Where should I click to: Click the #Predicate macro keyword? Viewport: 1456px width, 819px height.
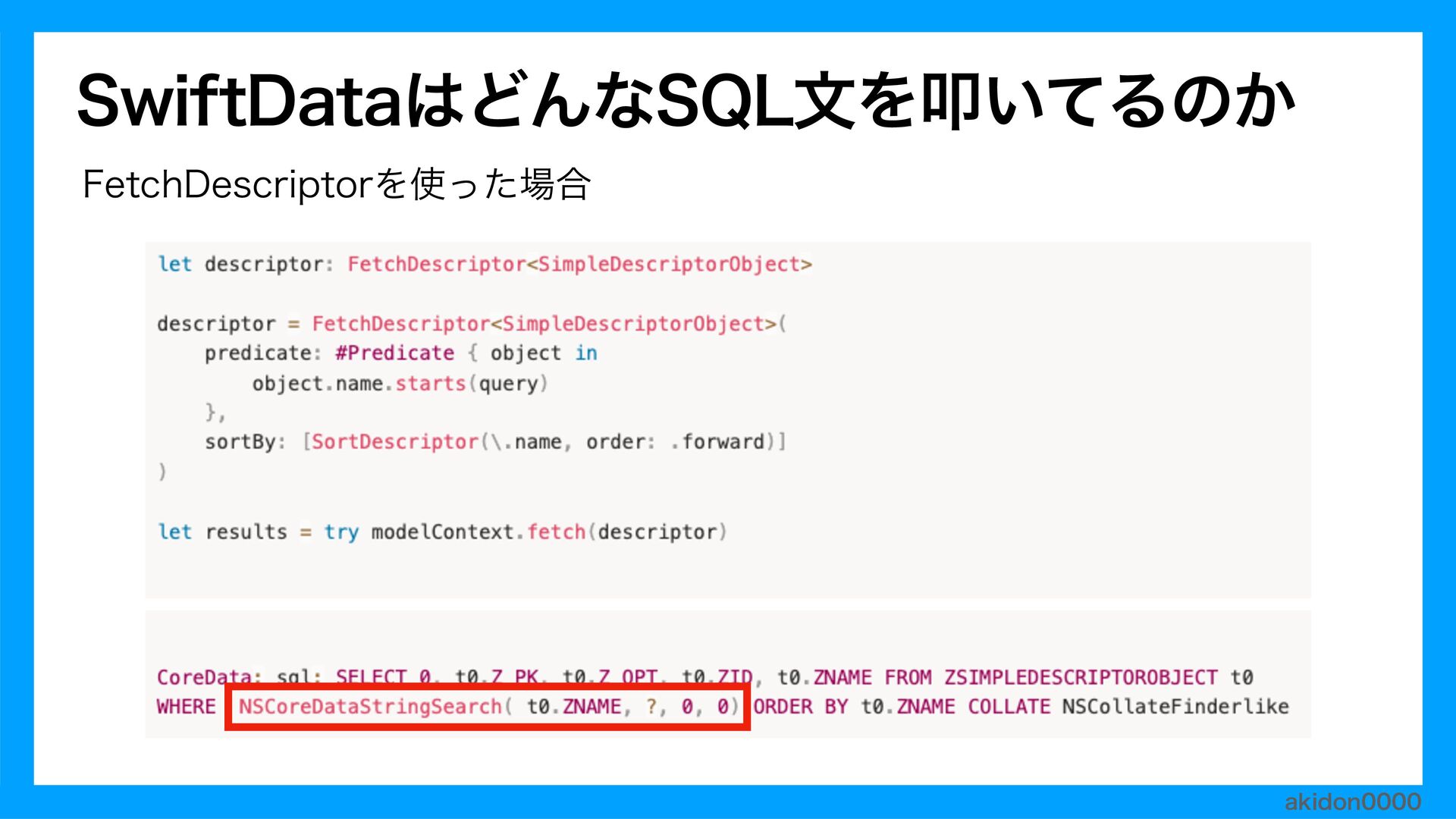pyautogui.click(x=394, y=353)
